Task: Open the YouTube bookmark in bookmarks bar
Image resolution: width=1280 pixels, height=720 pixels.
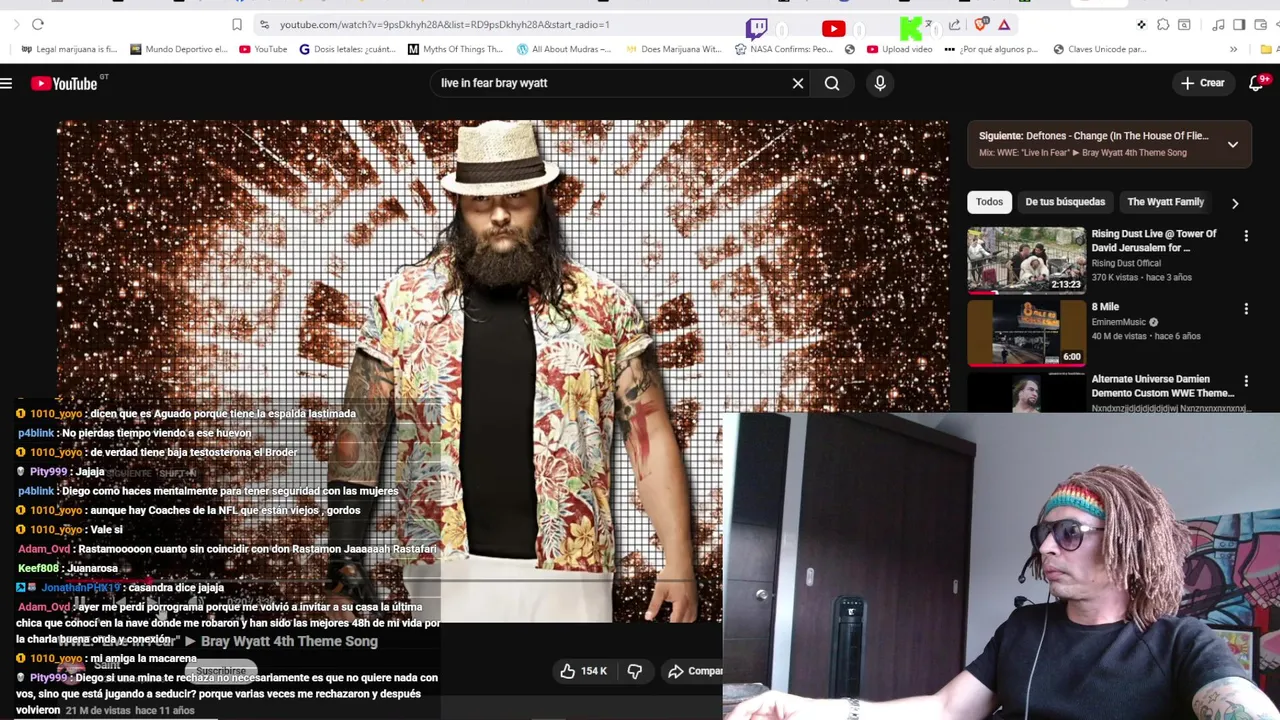Action: [263, 49]
